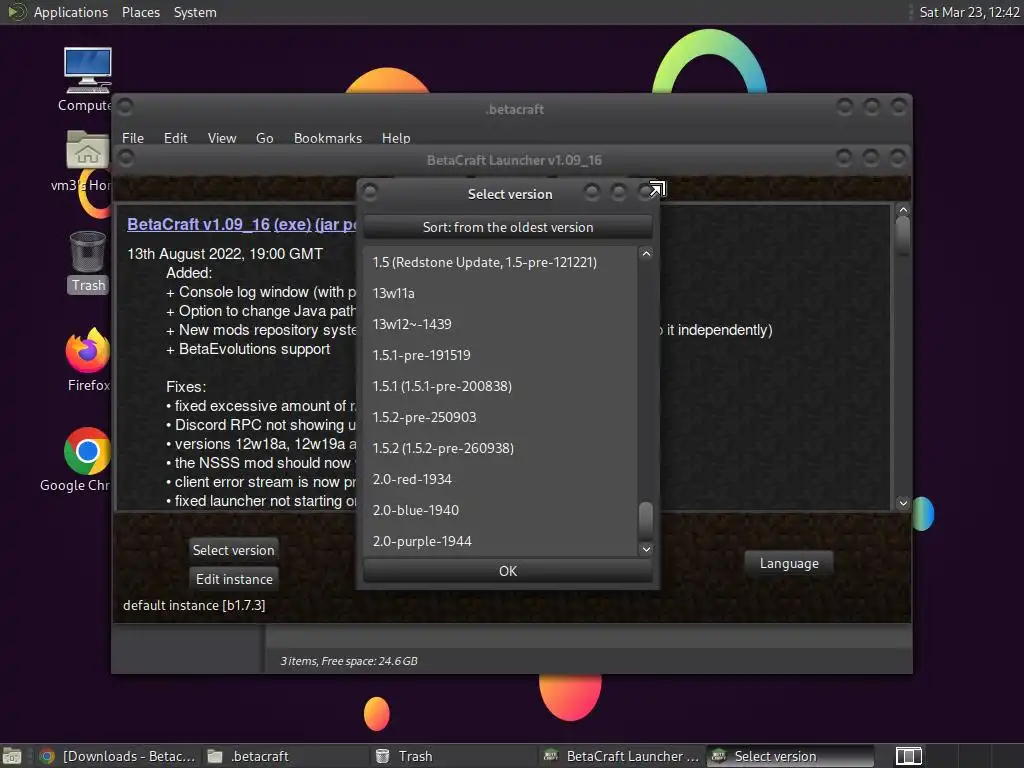Click BetaCraft Launcher taskbar entry icon
The image size is (1024, 768).
pyautogui.click(x=551, y=756)
